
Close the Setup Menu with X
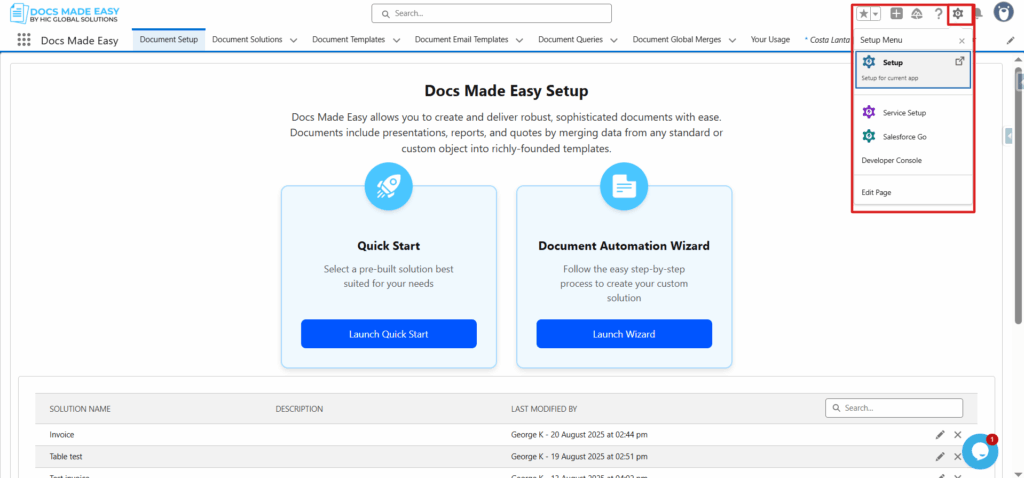961,40
